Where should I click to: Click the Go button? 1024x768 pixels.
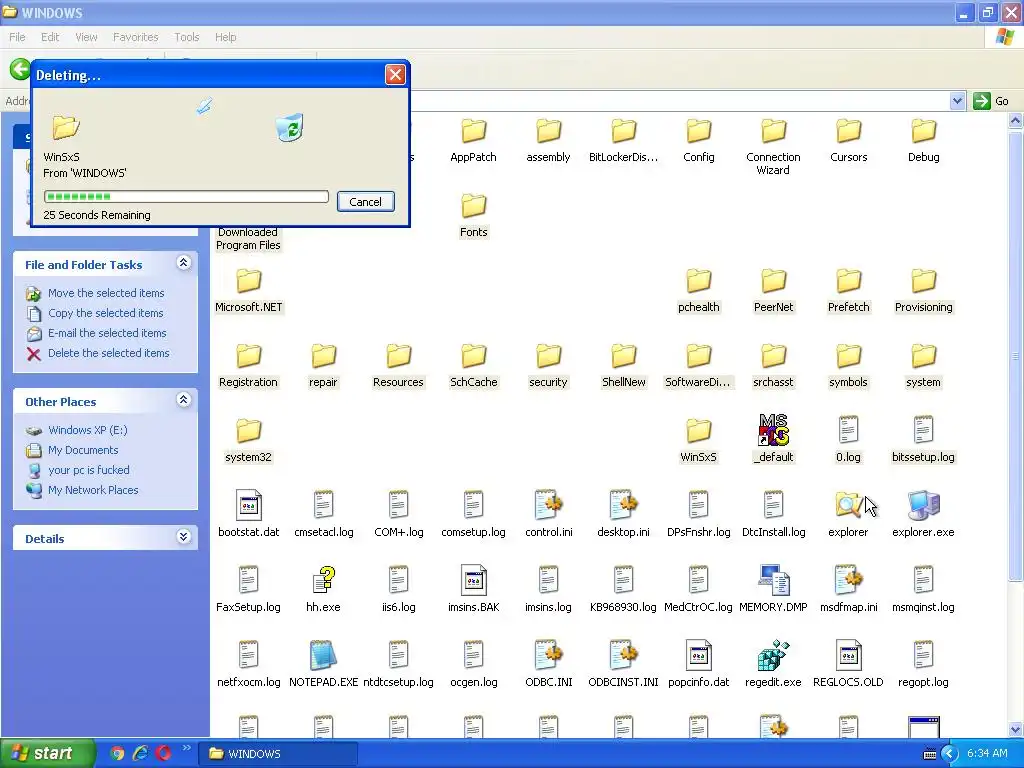991,101
